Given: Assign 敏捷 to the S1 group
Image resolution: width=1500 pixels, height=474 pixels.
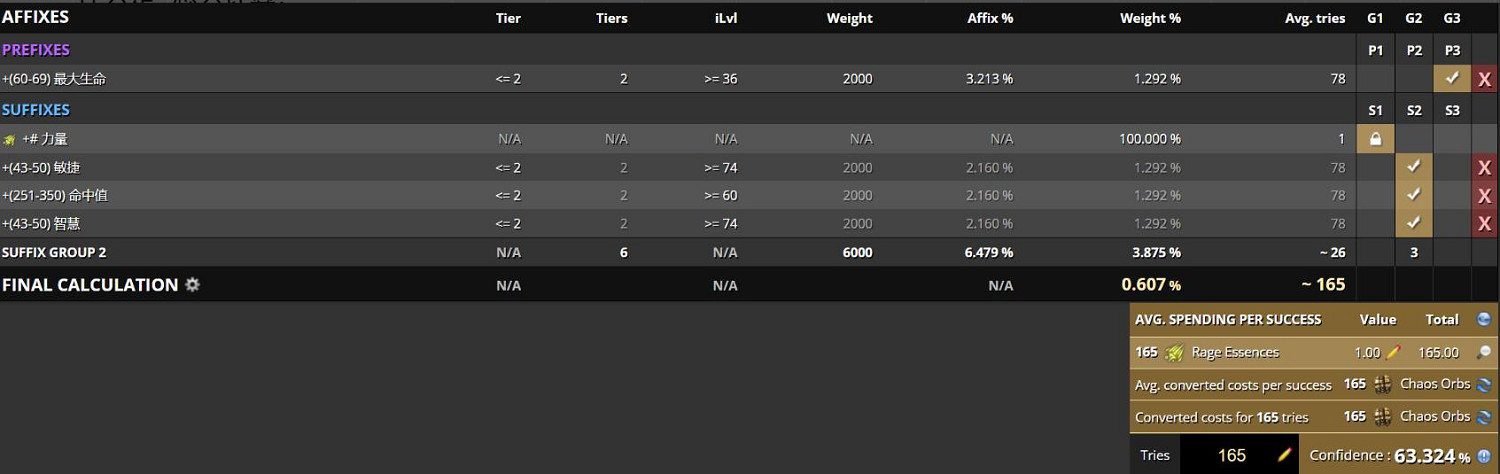Looking at the screenshot, I should pos(1375,167).
